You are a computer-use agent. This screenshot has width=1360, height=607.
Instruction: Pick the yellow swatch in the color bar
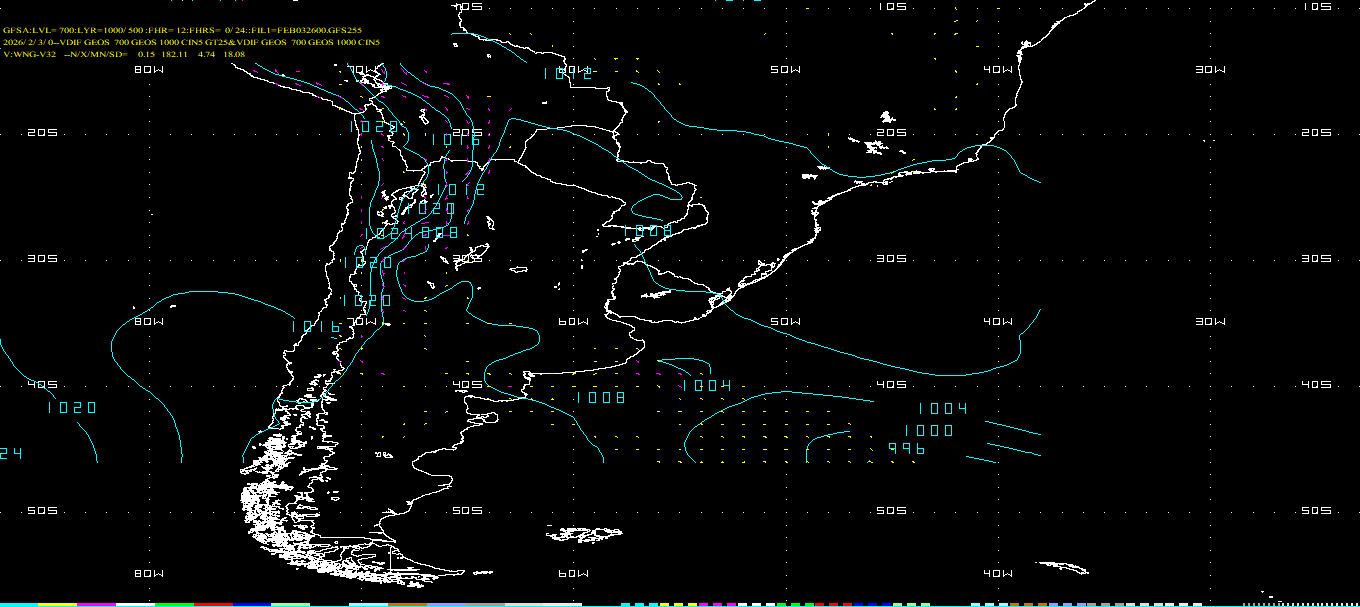(58, 604)
